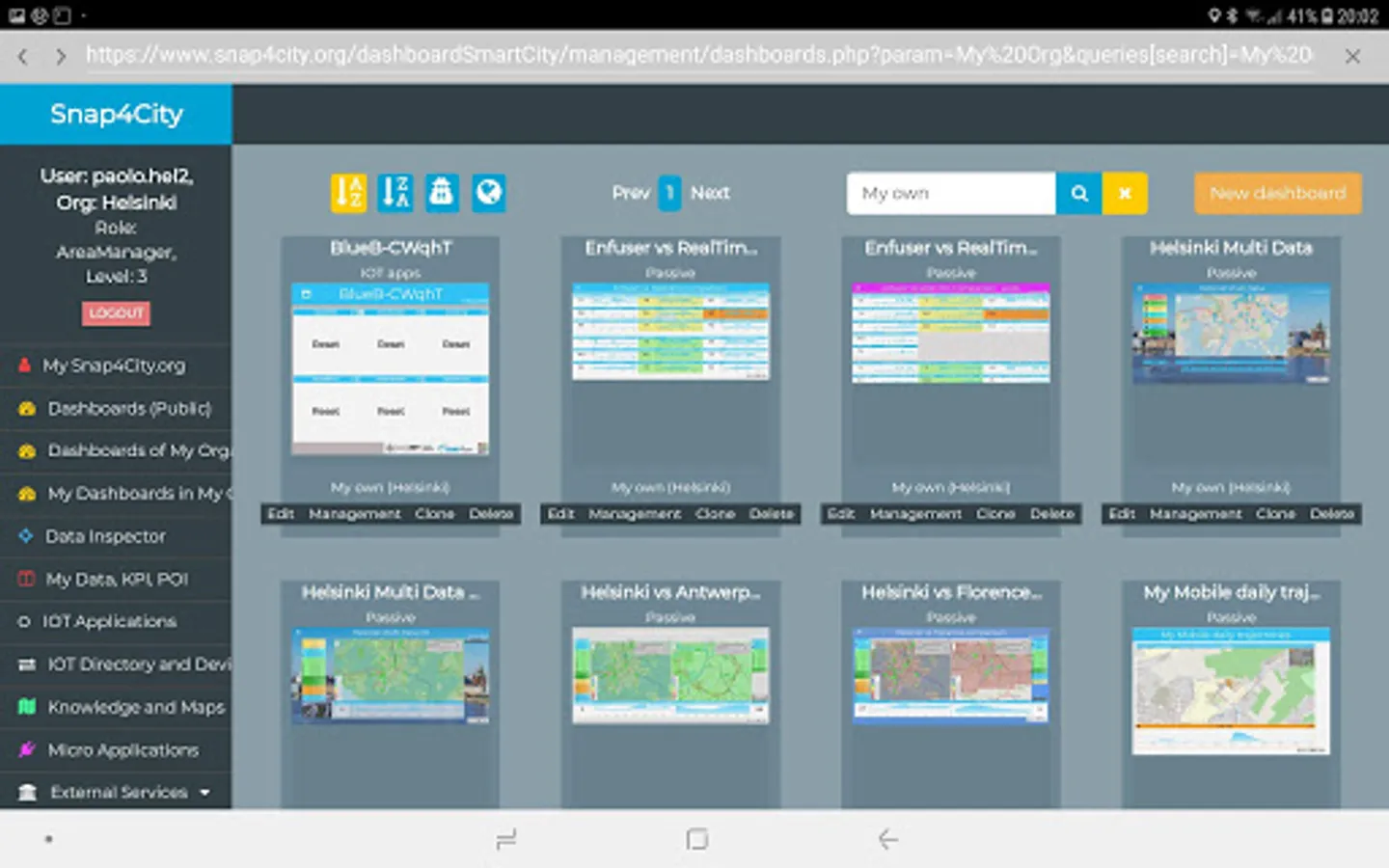The width and height of the screenshot is (1389, 868).
Task: Open Helsinki vs Antwerp dashboard thumbnail
Action: click(670, 675)
